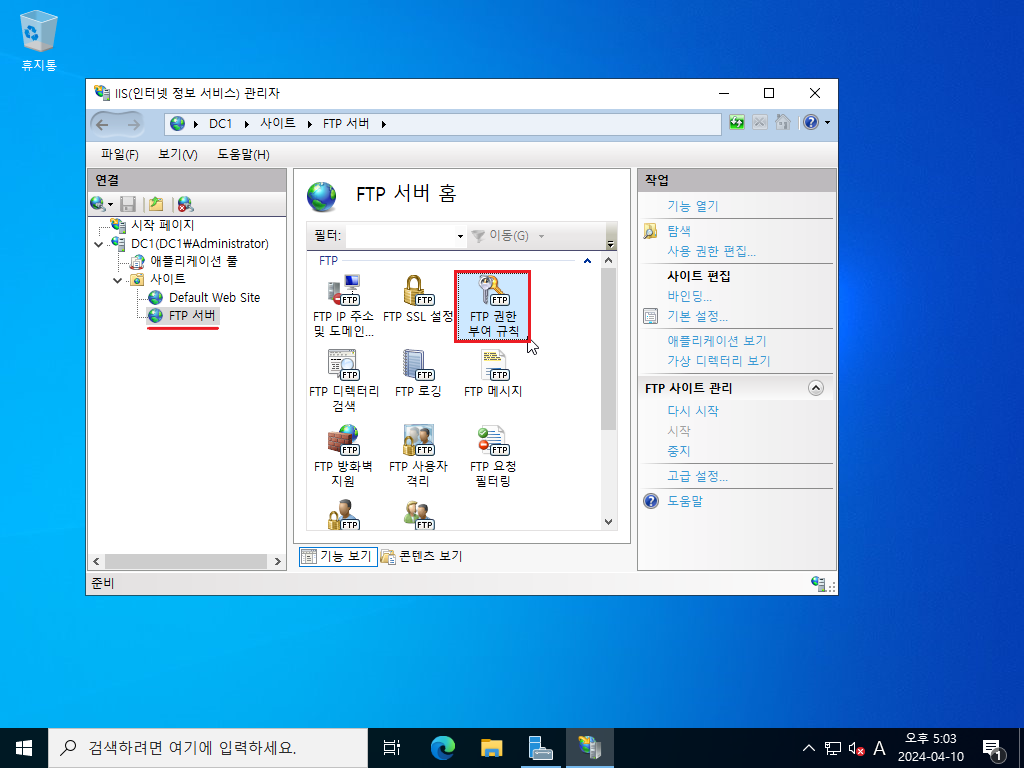Collapse the FTP 사이트 관리 section
1024x768 pixels.
[816, 388]
